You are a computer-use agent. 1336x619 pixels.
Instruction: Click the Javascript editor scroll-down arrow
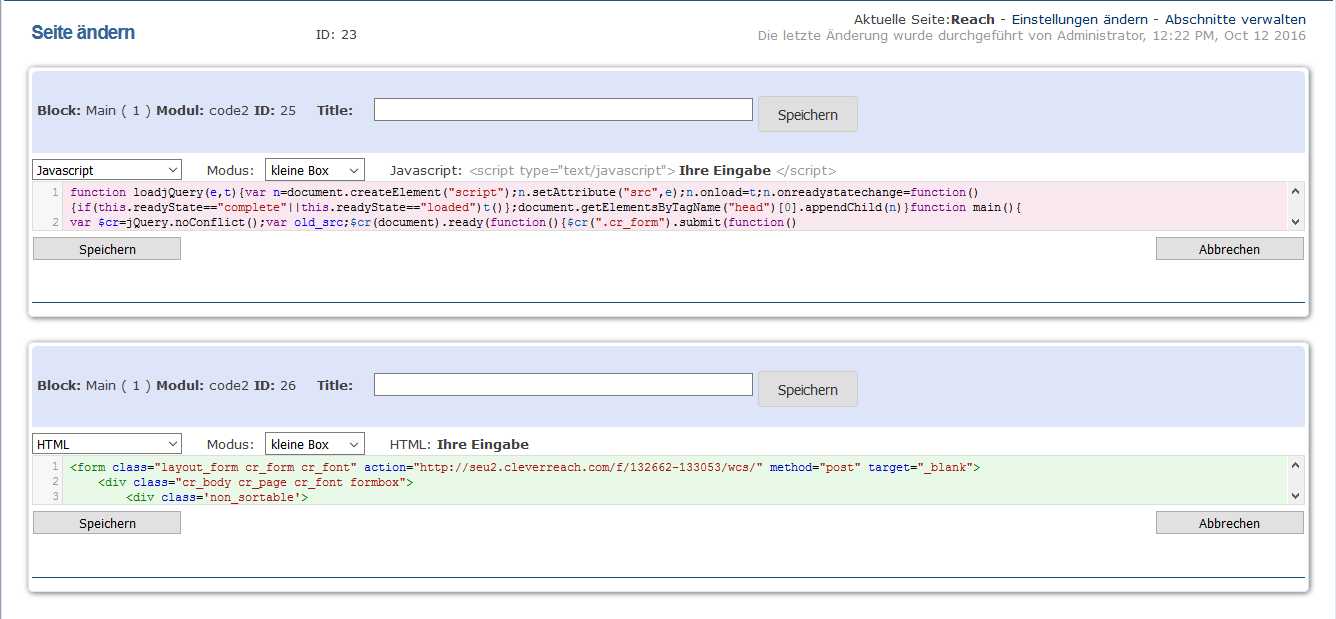[x=1296, y=222]
